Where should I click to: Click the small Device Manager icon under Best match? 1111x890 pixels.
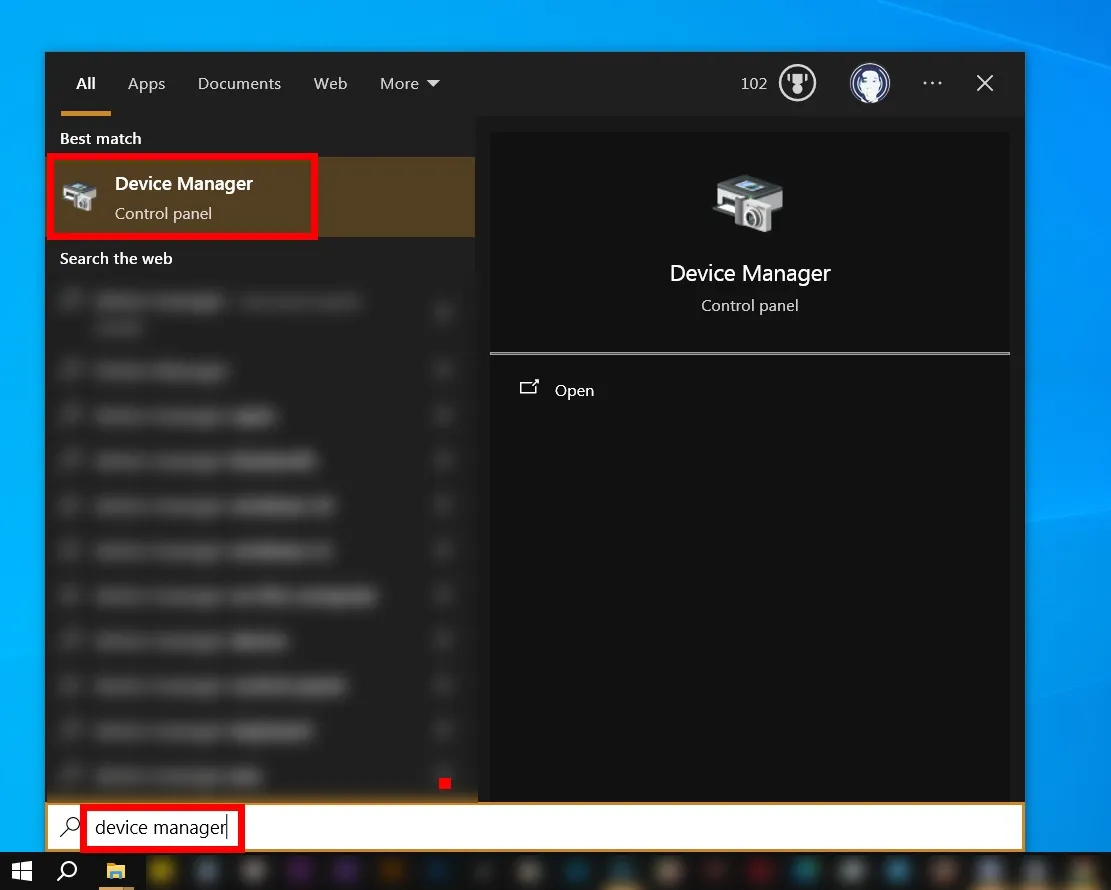79,196
